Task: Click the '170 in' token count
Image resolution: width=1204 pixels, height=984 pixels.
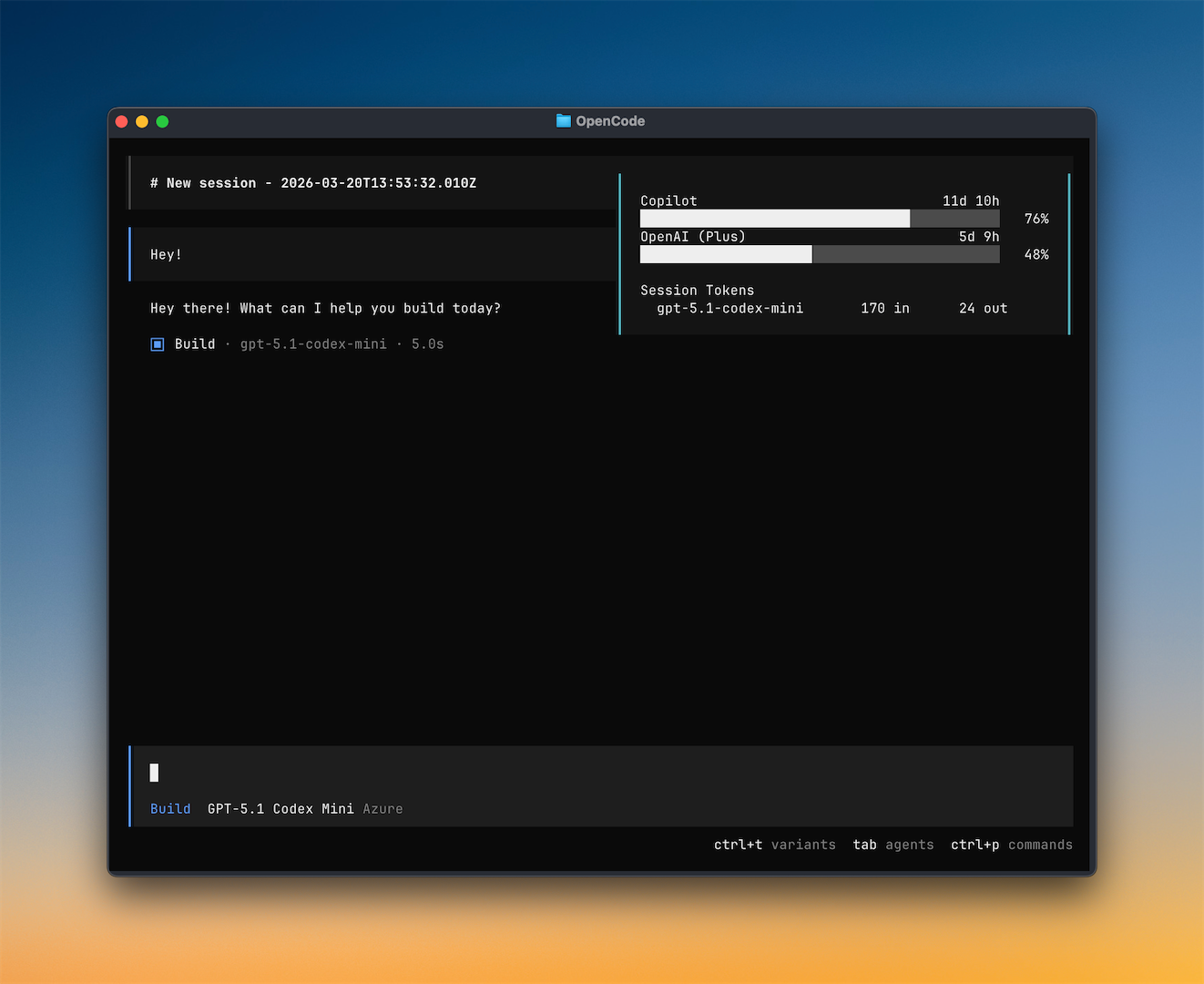Action: click(x=884, y=308)
